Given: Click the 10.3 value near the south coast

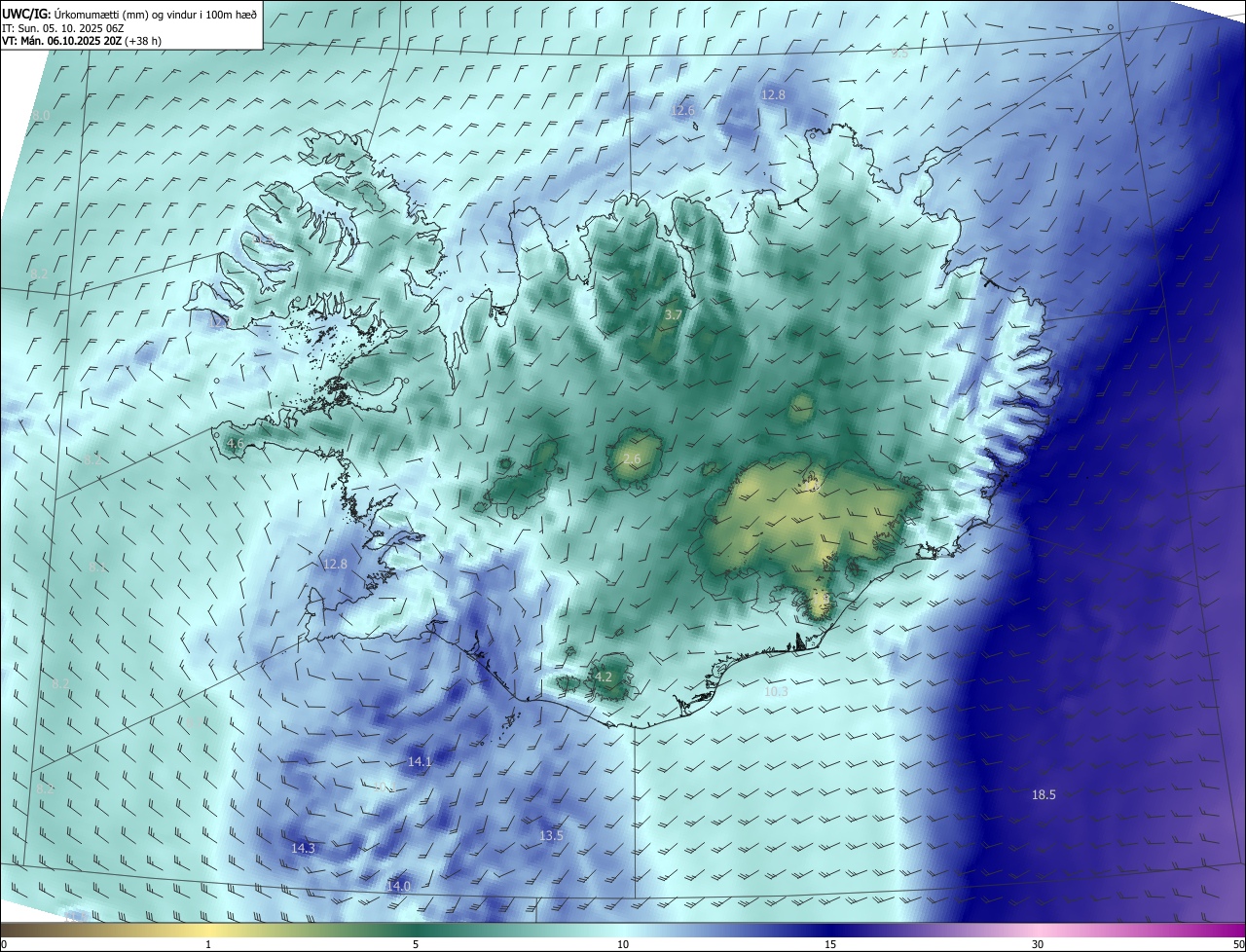Looking at the screenshot, I should tap(776, 691).
